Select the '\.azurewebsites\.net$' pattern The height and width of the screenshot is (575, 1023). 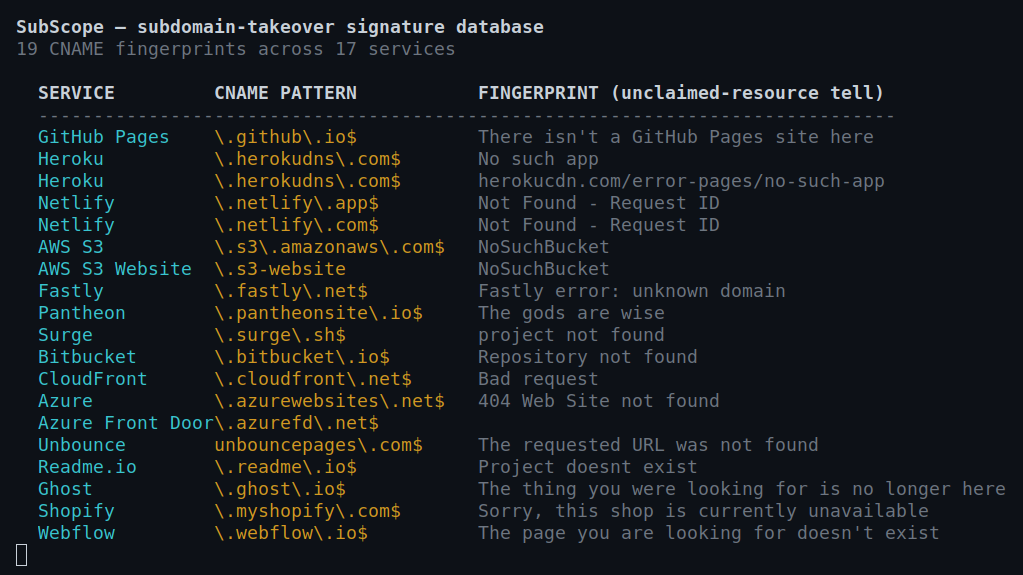pos(329,401)
